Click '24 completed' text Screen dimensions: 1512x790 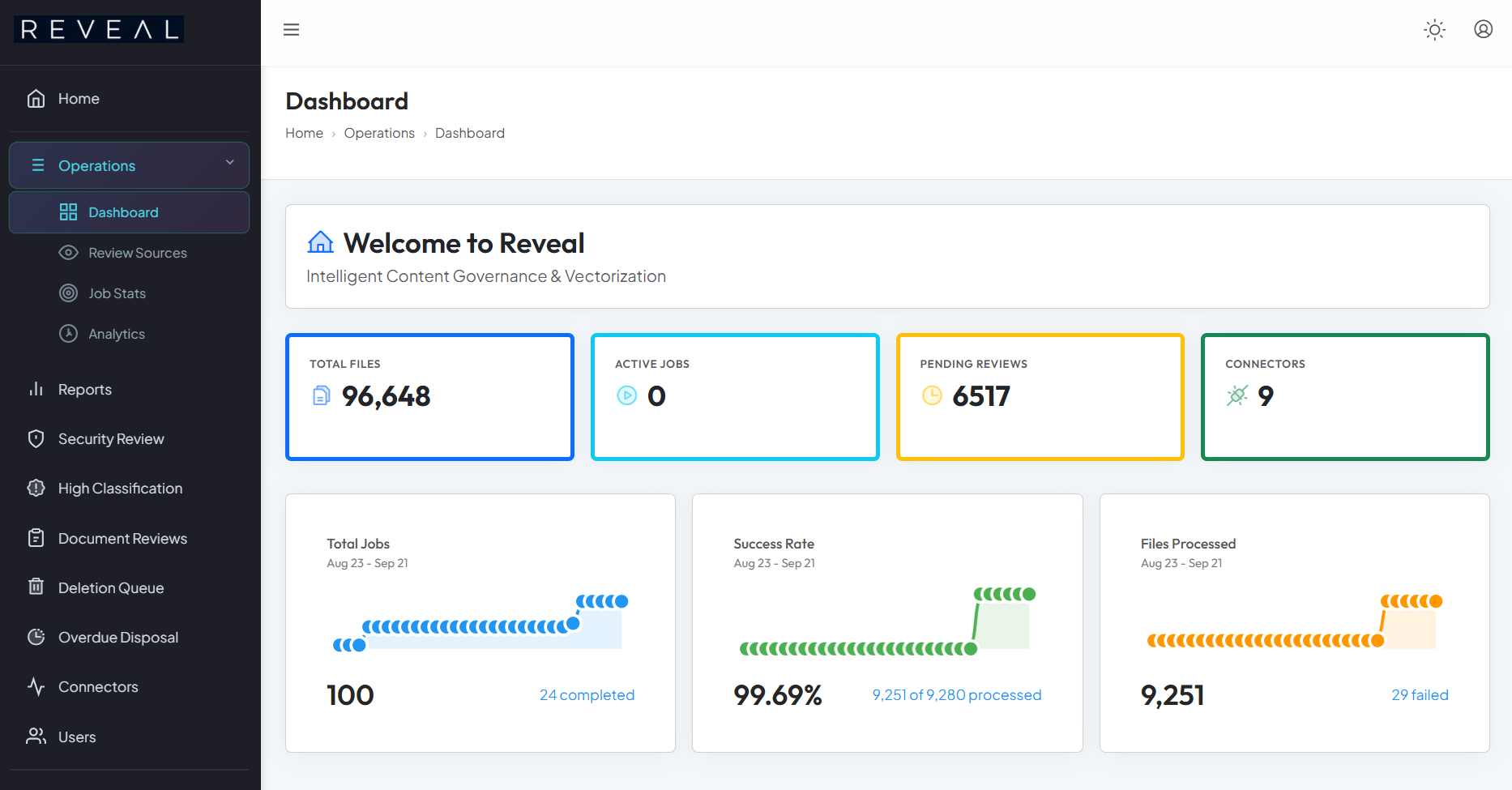pos(587,695)
